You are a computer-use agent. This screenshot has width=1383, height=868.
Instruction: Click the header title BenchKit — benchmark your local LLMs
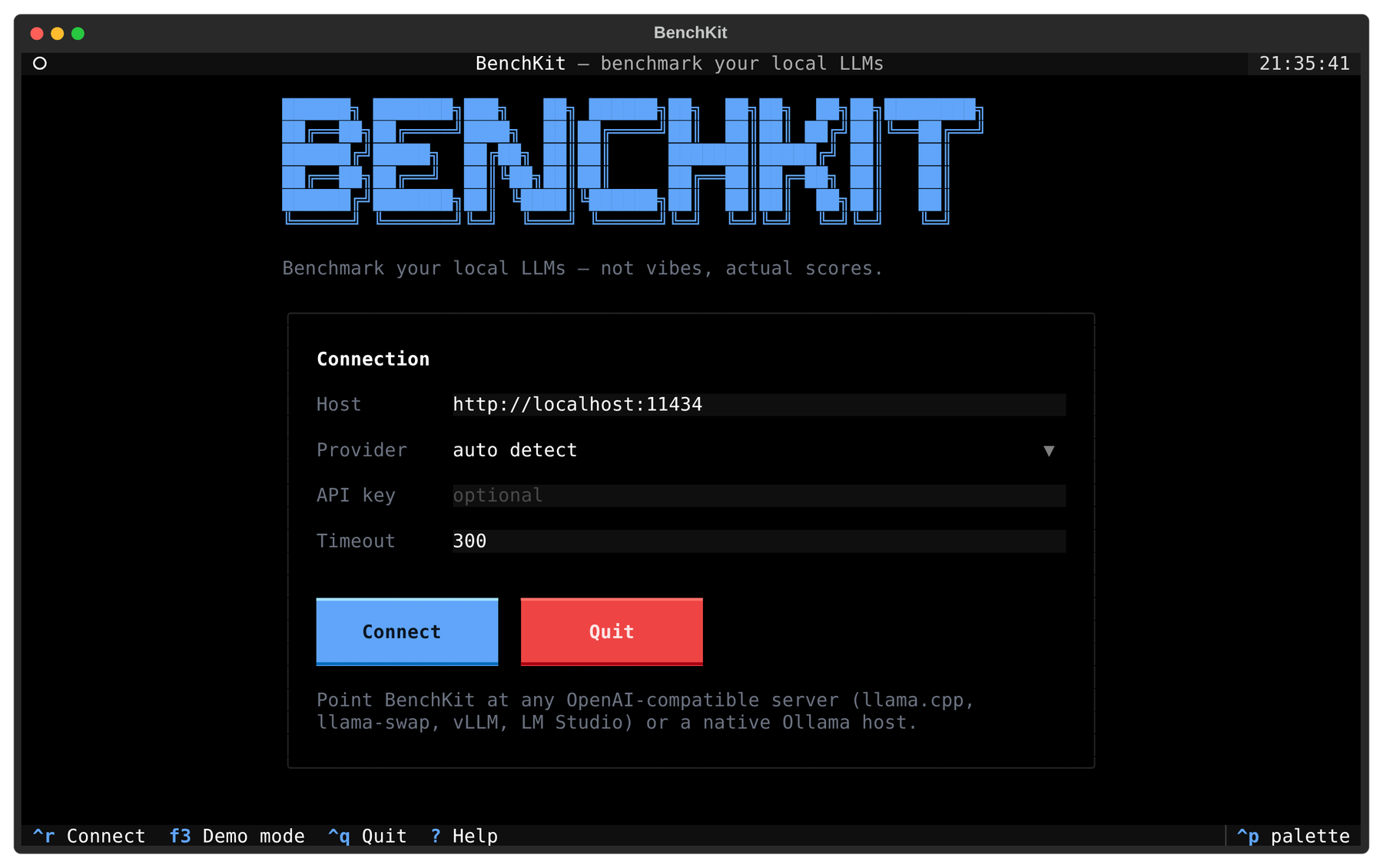click(x=679, y=64)
